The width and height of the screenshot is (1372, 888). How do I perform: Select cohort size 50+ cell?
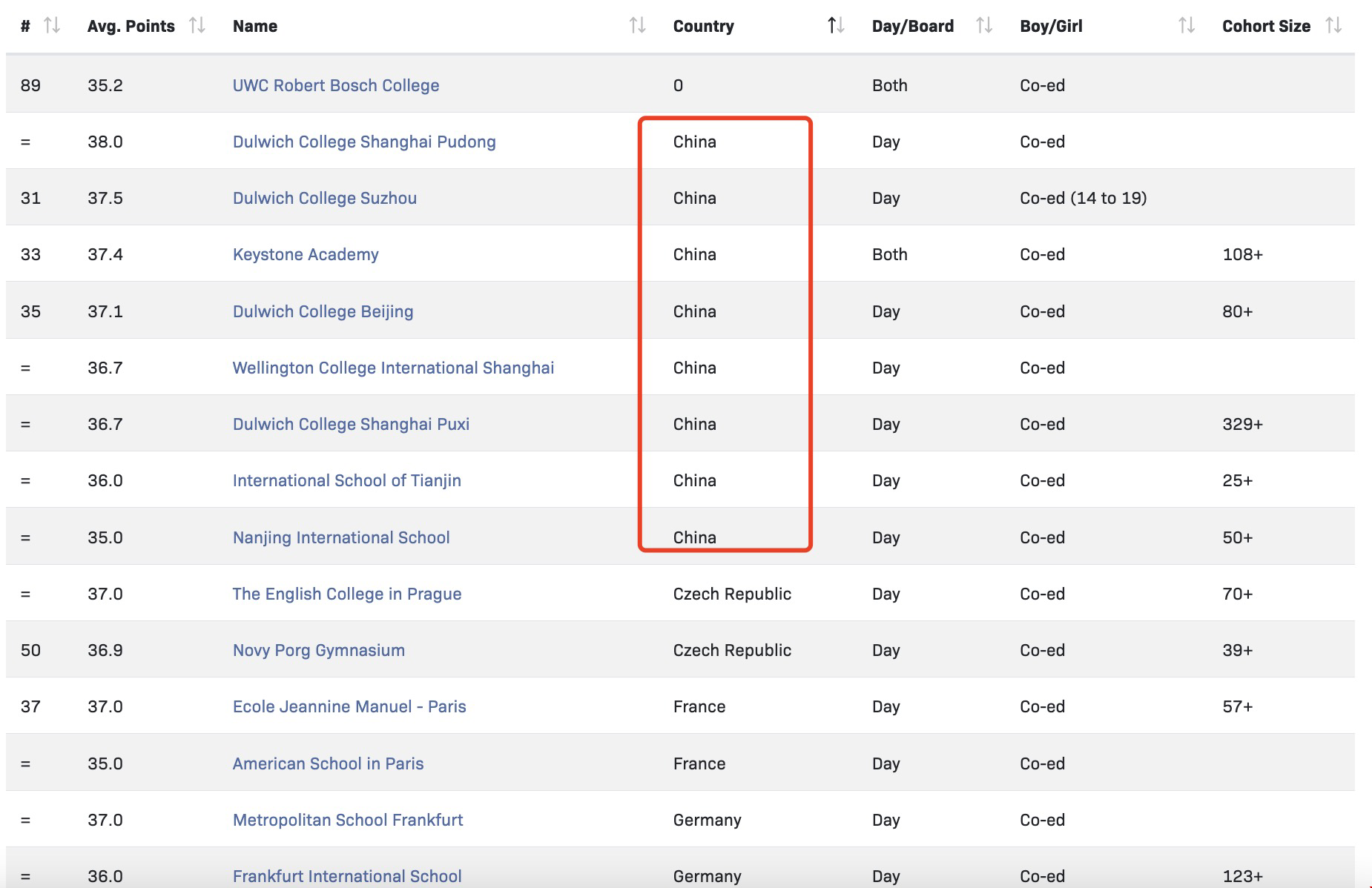1238,537
